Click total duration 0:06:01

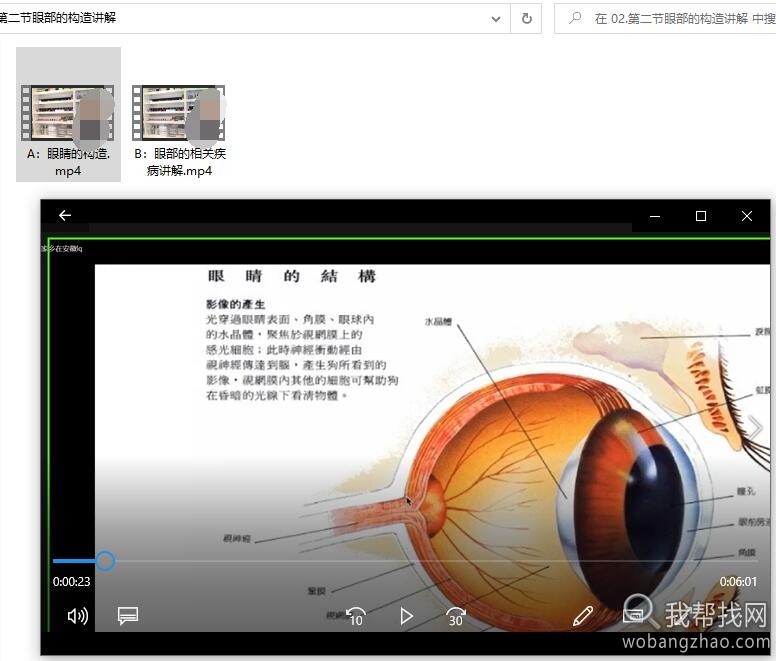[738, 582]
